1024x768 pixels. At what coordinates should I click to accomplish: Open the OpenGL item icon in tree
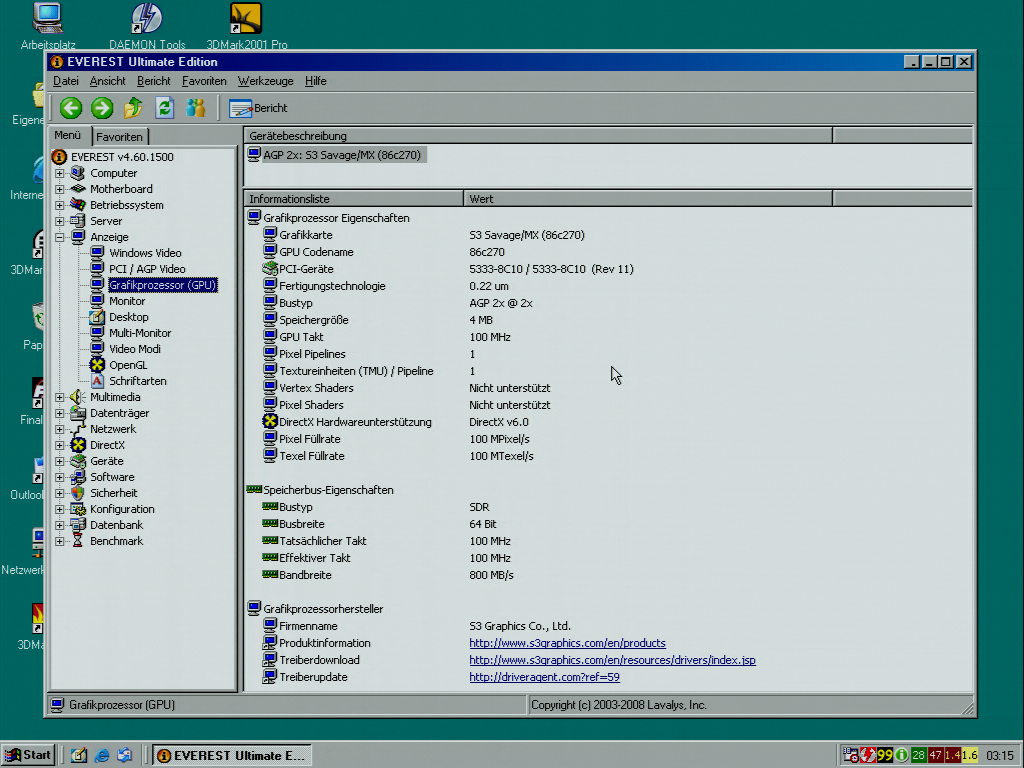tap(97, 365)
